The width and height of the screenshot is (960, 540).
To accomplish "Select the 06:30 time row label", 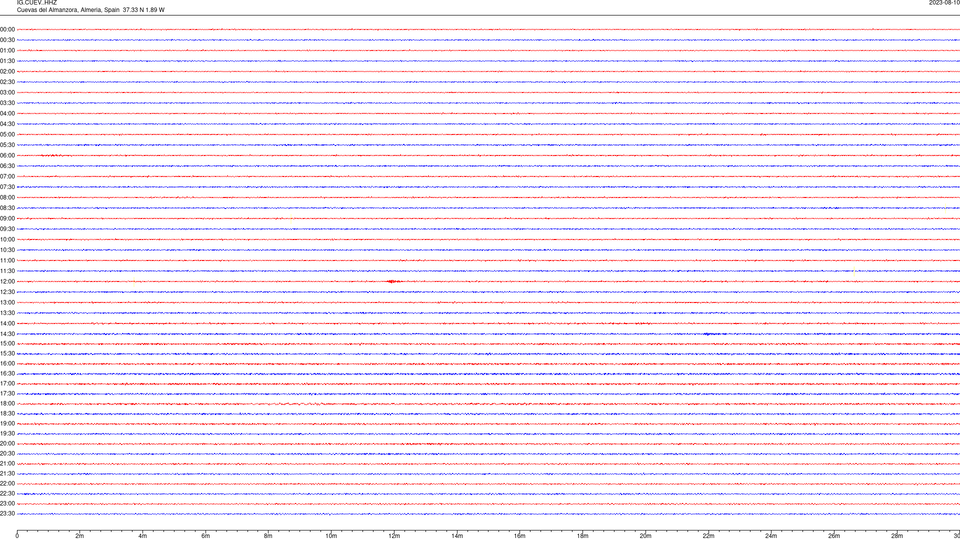I will pyautogui.click(x=7, y=166).
